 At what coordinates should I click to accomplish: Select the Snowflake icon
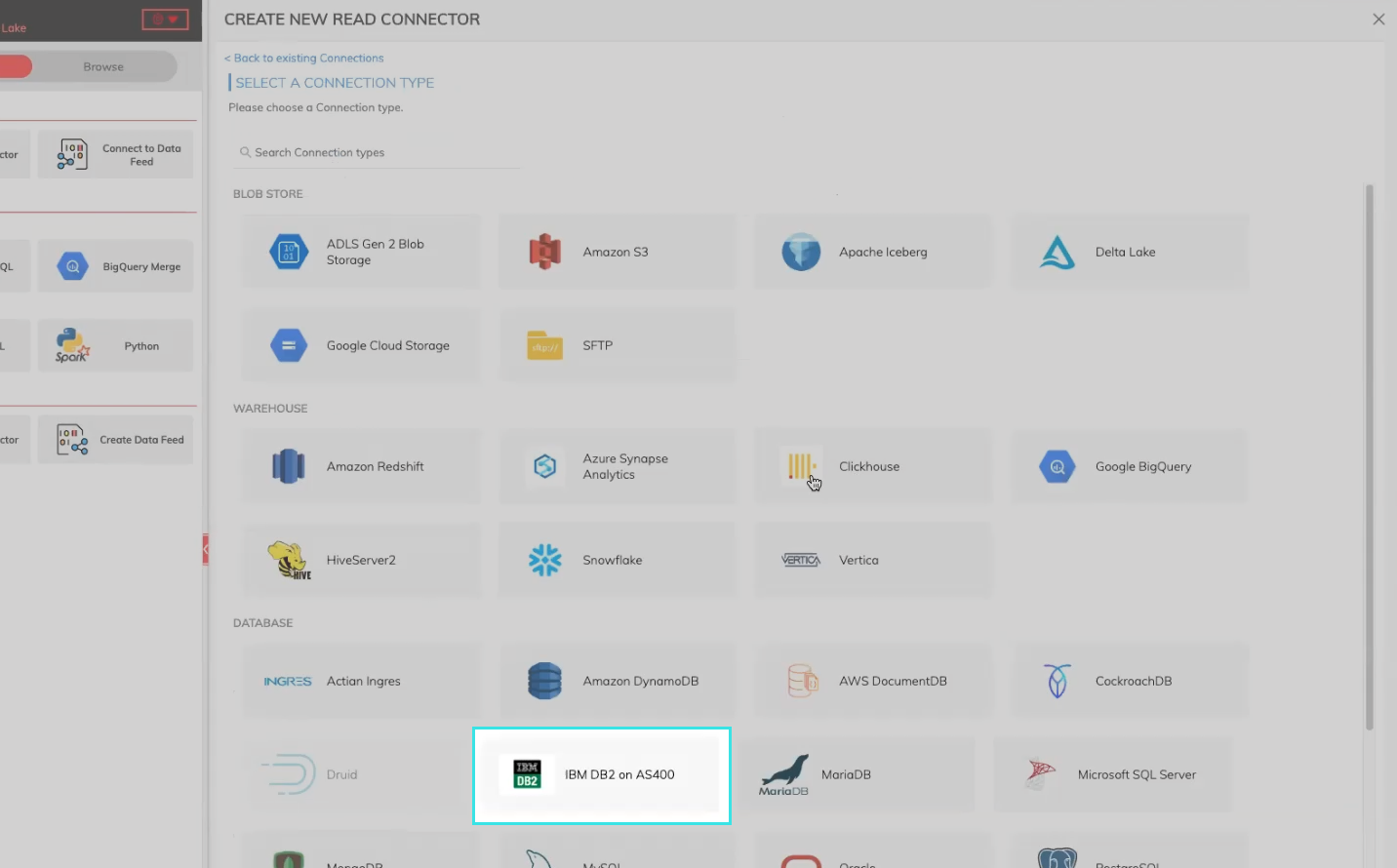544,560
